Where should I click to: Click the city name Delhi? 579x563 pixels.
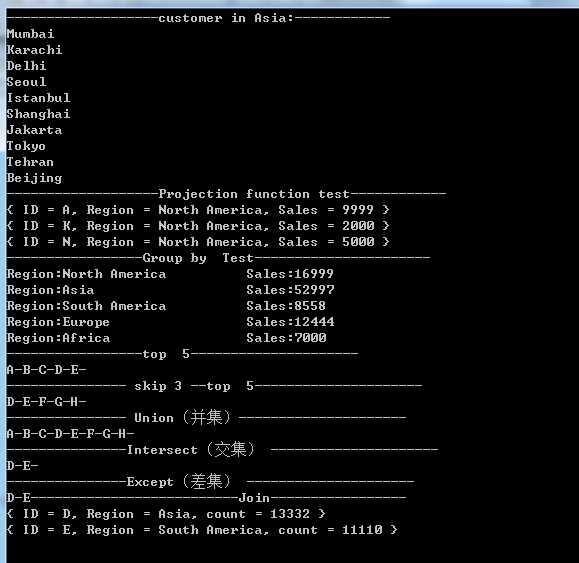pos(26,66)
